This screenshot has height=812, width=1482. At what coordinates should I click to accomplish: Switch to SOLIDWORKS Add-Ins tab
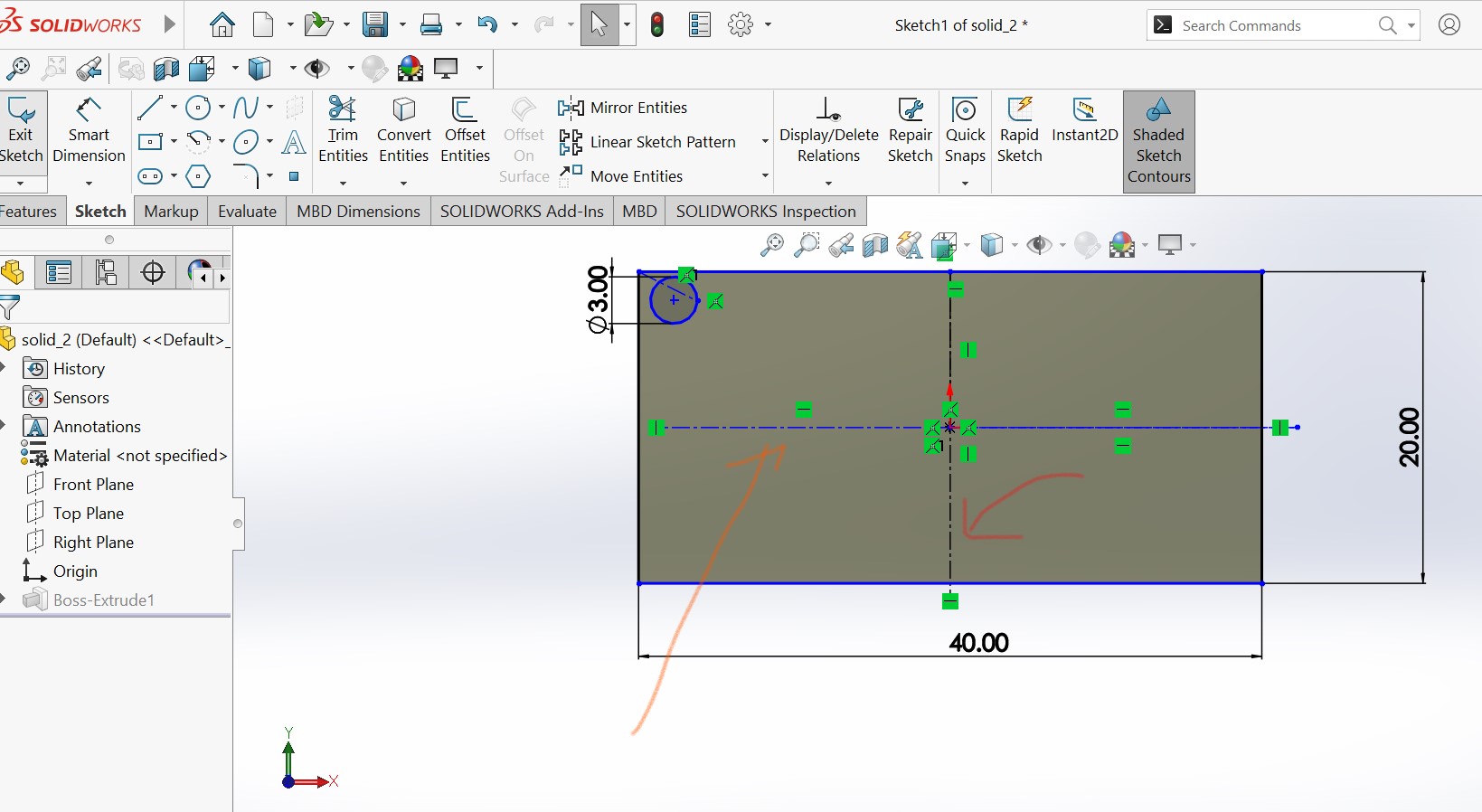[522, 212]
